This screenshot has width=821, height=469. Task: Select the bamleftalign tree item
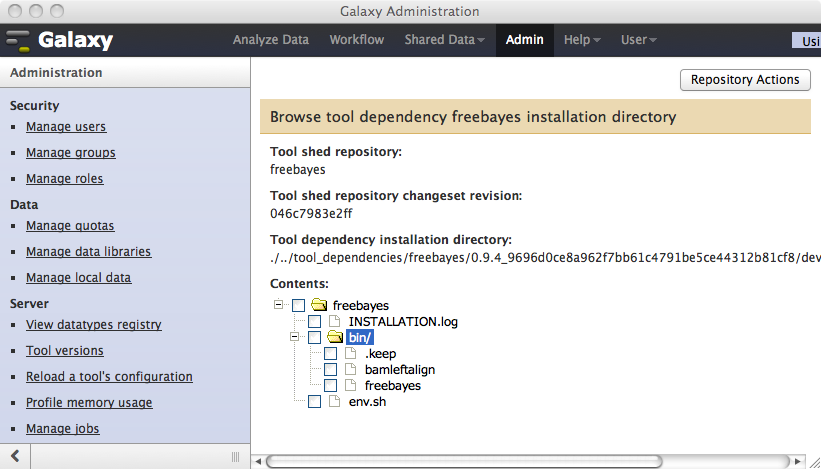[x=400, y=370]
